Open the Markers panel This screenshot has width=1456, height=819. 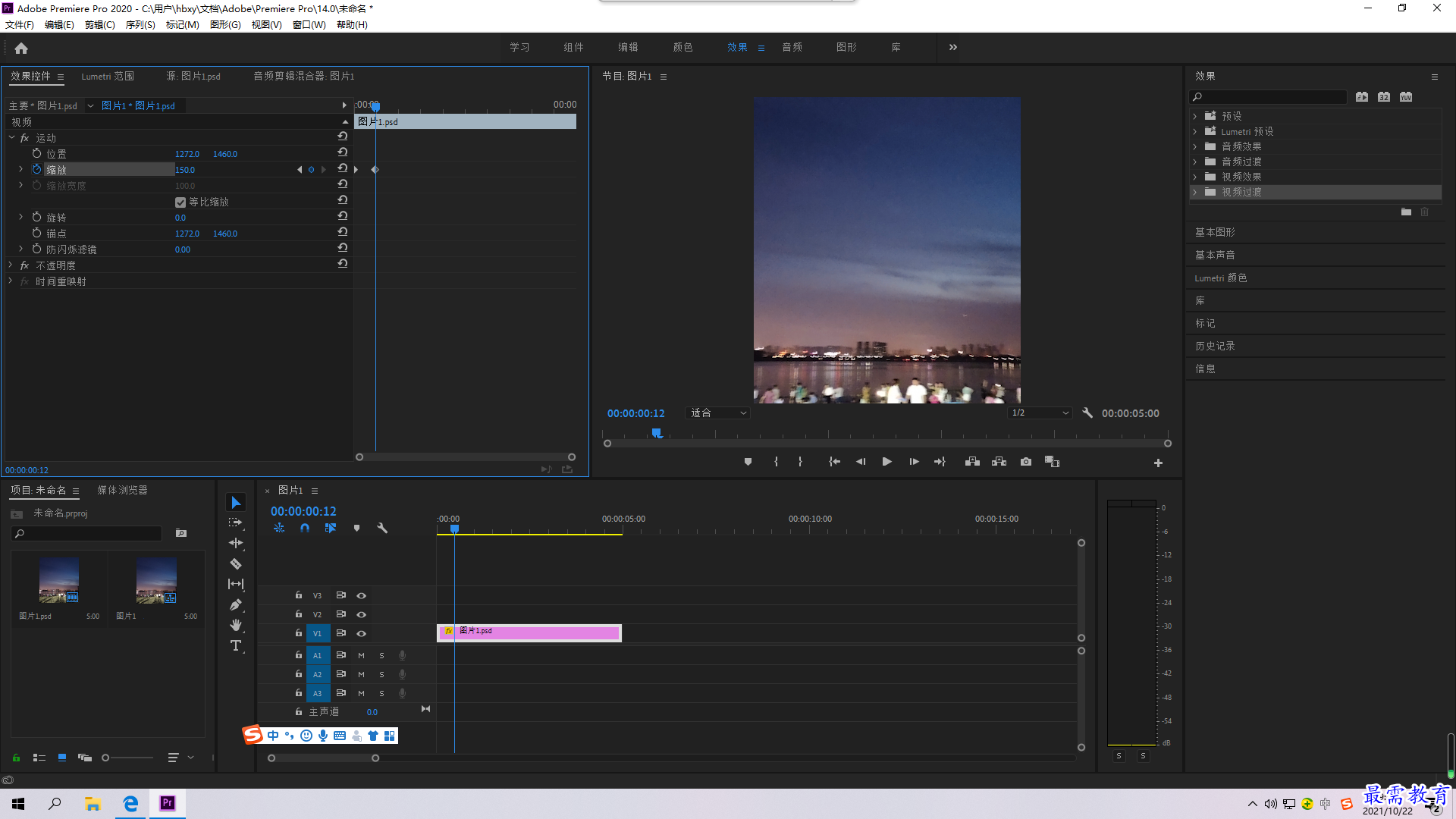tap(1205, 323)
